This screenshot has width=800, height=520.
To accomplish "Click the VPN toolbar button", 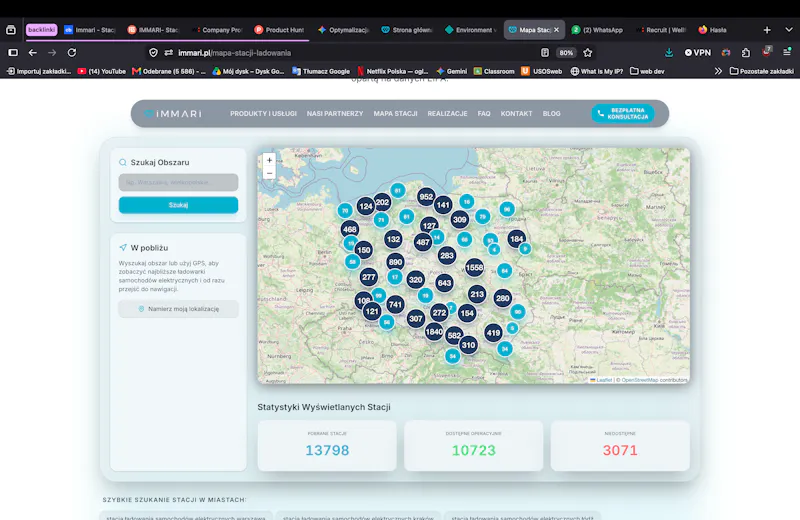I will click(x=697, y=53).
